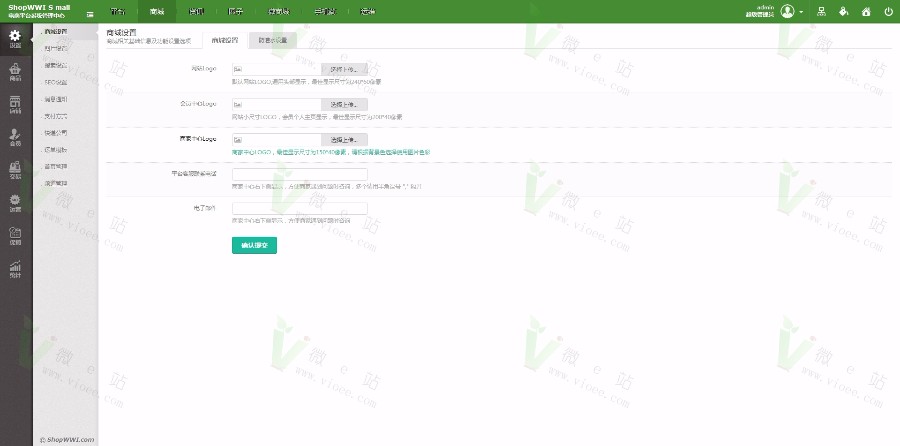The image size is (900, 446).
Task: Open the 微商城 top navigation item
Action: coord(278,11)
